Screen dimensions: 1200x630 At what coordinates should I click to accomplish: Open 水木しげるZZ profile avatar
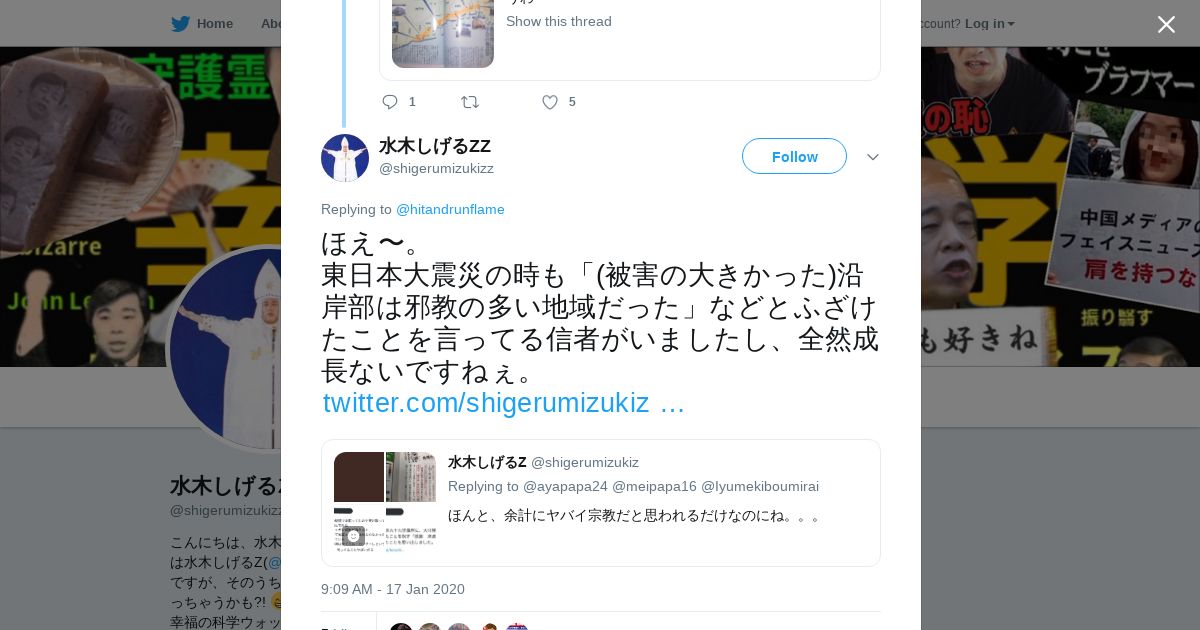pyautogui.click(x=345, y=158)
